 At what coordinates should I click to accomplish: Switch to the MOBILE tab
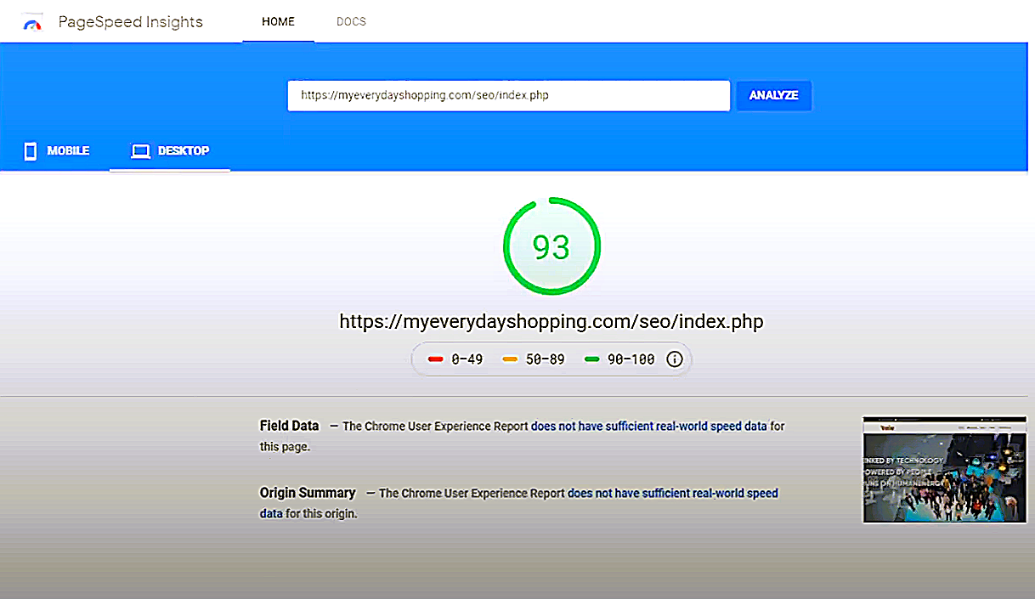[x=56, y=151]
